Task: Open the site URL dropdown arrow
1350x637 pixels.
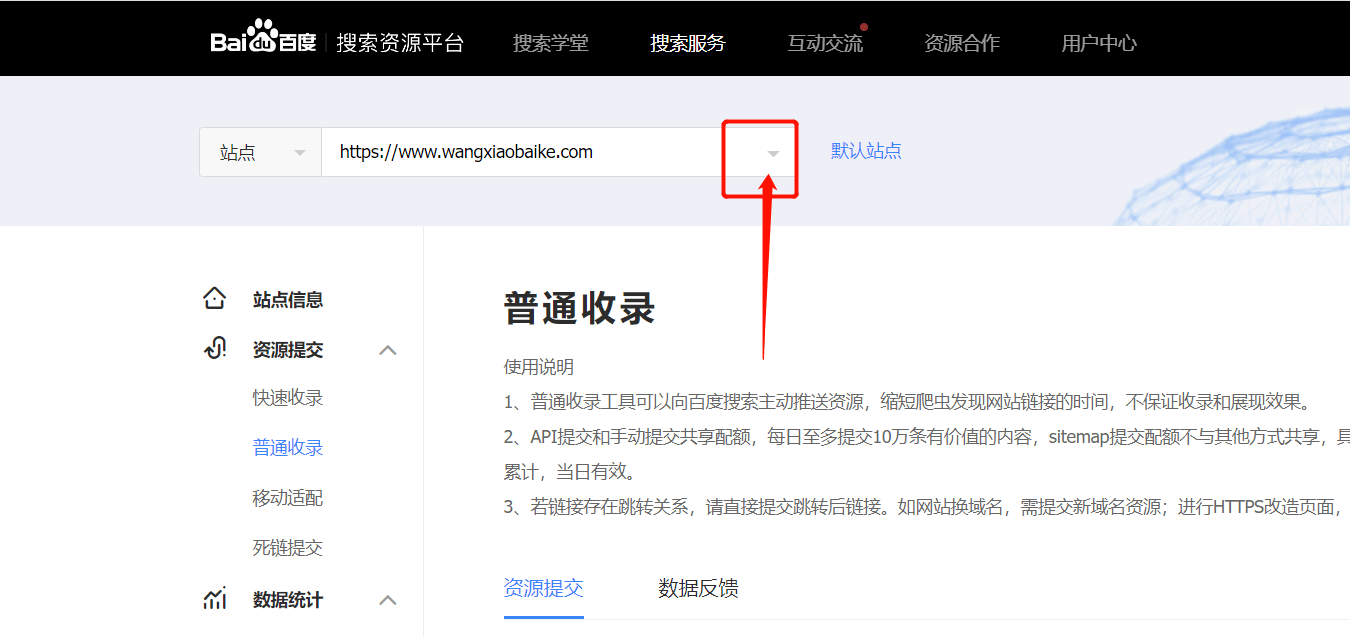Action: (x=772, y=153)
